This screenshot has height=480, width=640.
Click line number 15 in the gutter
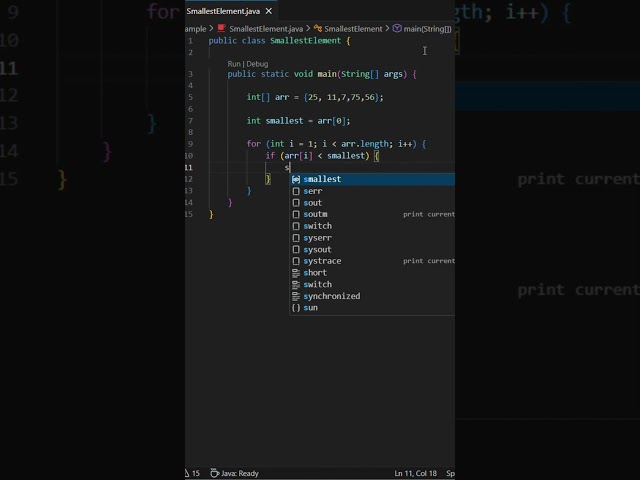pos(189,214)
